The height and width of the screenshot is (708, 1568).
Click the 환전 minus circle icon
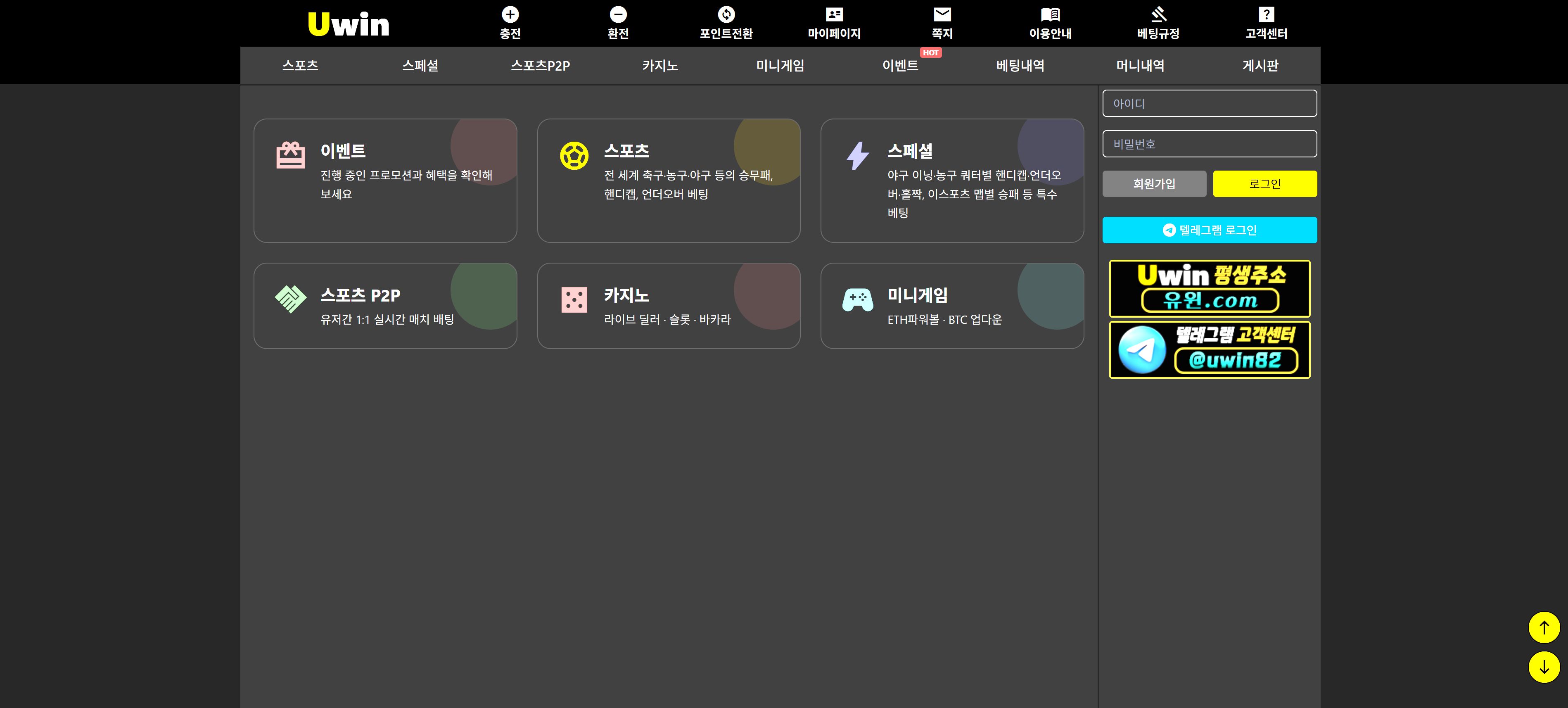click(618, 14)
